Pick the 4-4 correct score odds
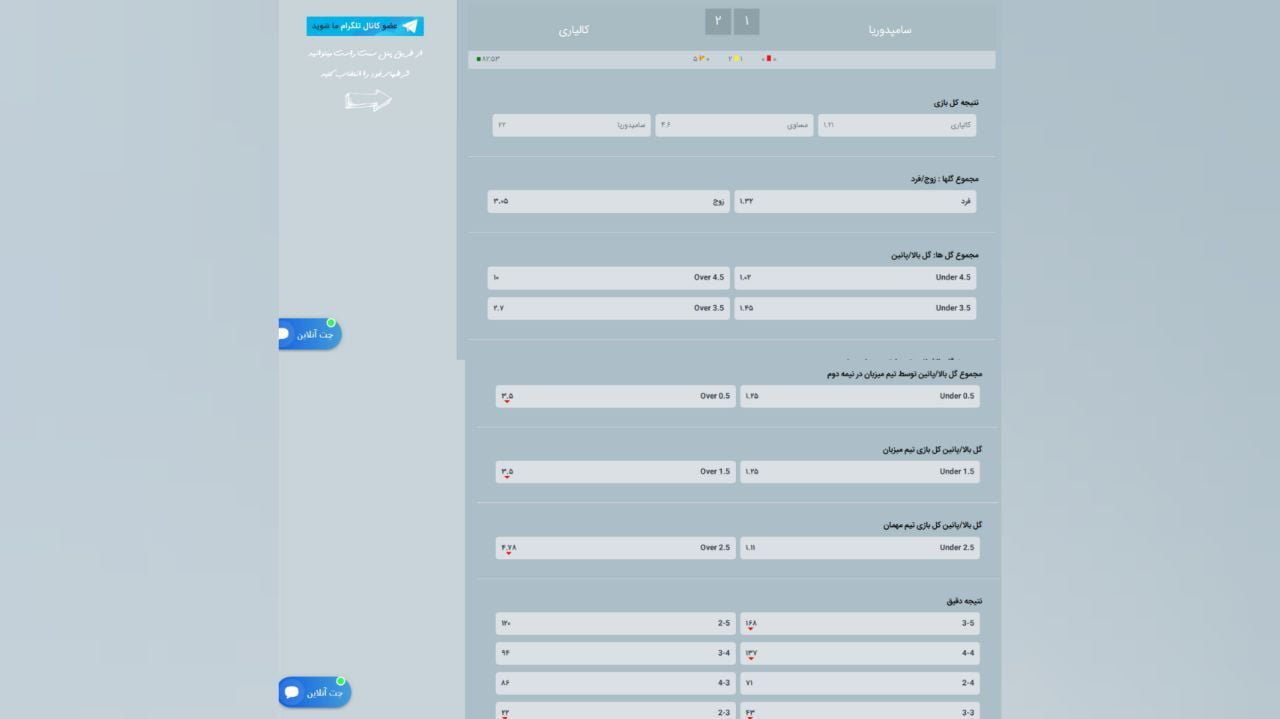1280x719 pixels. click(x=859, y=652)
